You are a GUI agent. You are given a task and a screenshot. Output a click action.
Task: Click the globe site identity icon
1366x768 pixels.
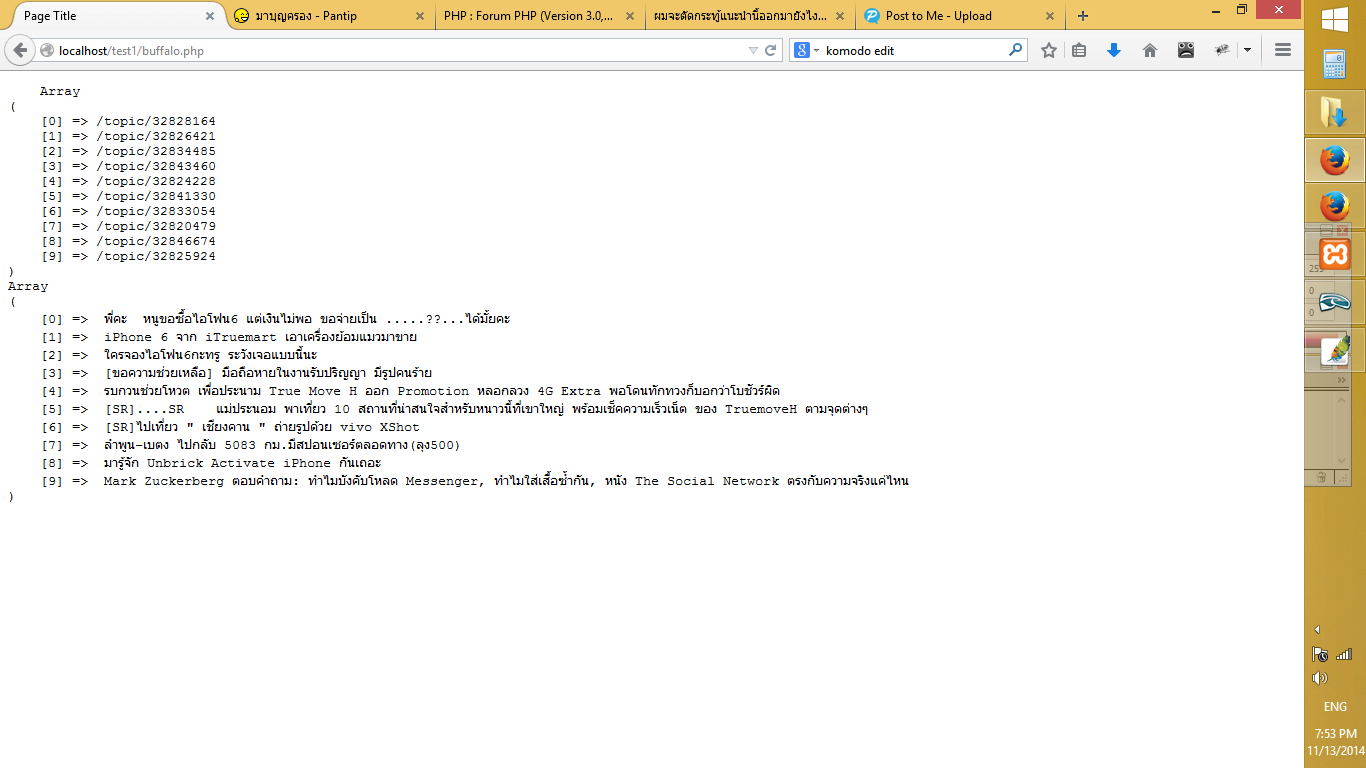tap(47, 50)
